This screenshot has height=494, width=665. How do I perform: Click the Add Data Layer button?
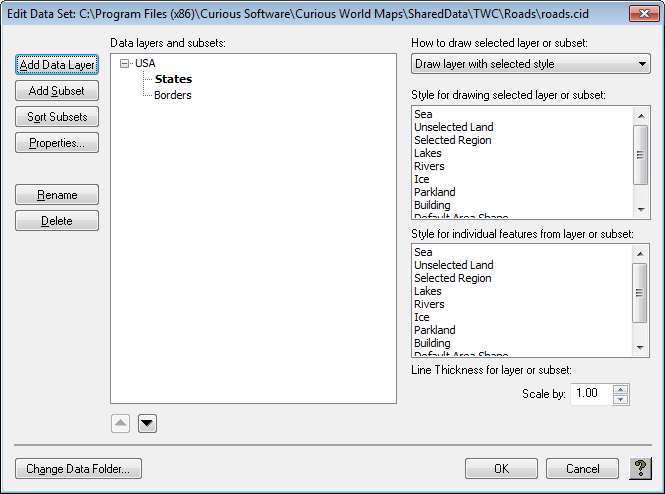tap(57, 65)
